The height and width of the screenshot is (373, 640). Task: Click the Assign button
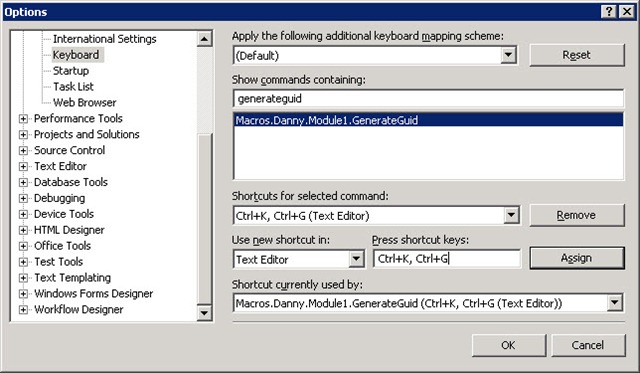coord(577,258)
